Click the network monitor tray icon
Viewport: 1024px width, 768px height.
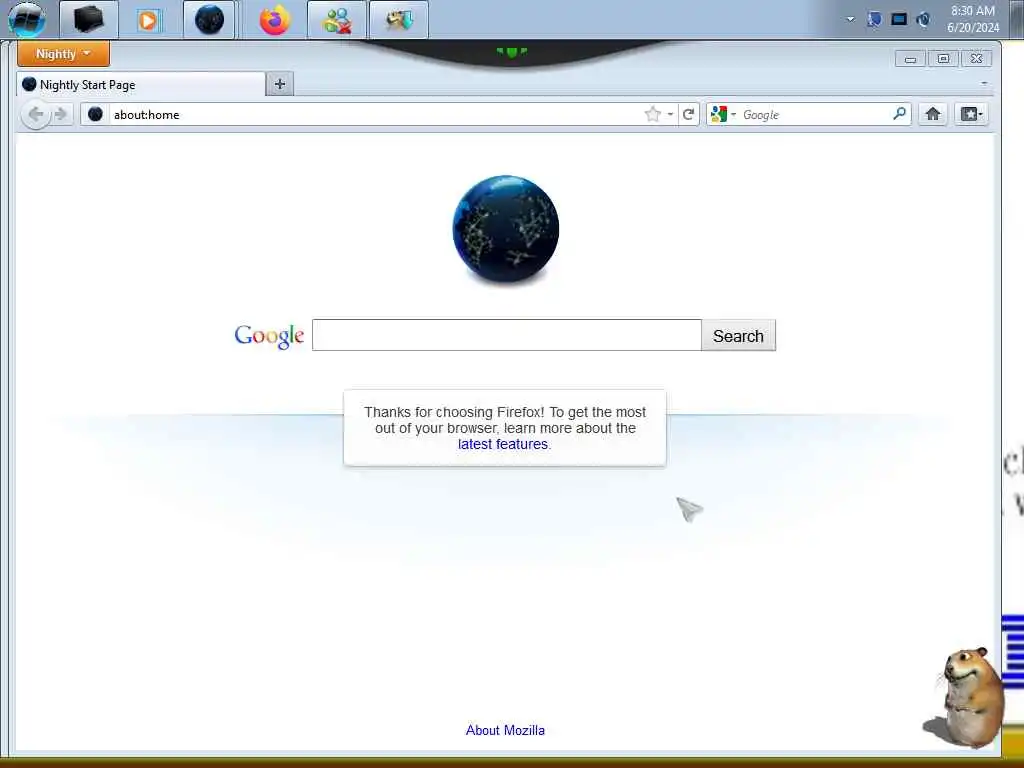899,19
